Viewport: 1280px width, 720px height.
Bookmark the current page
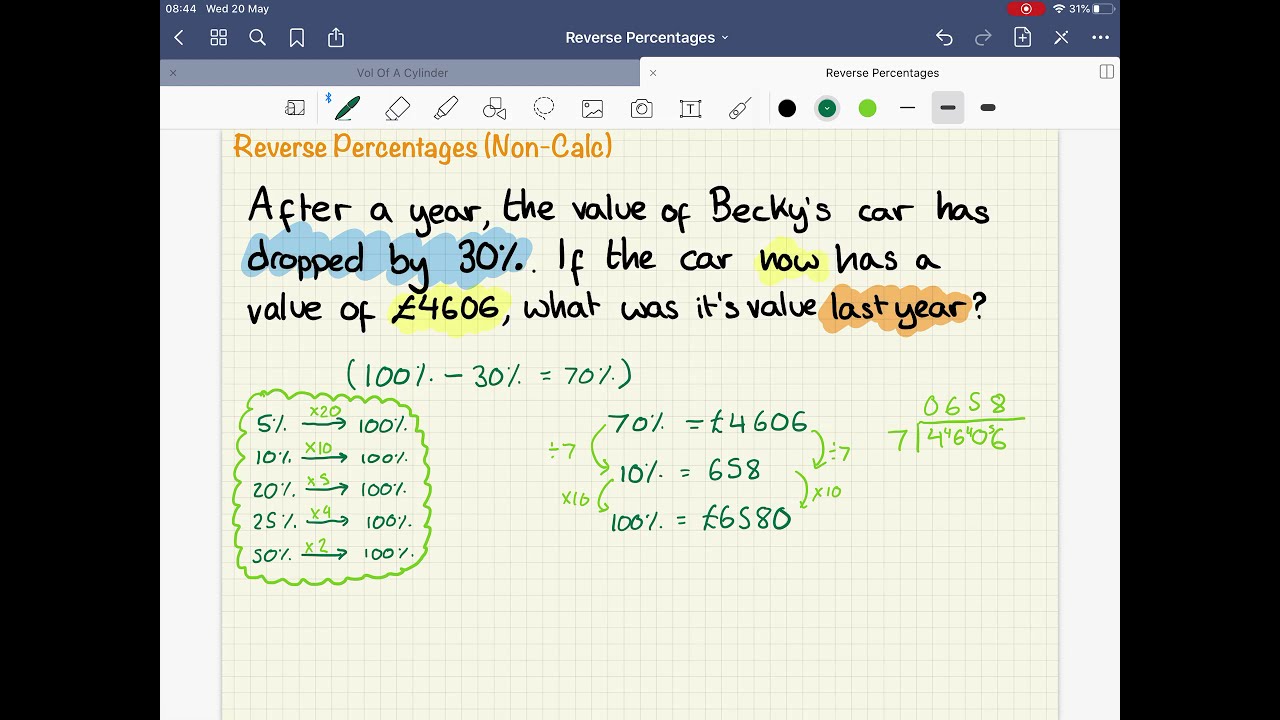point(297,38)
